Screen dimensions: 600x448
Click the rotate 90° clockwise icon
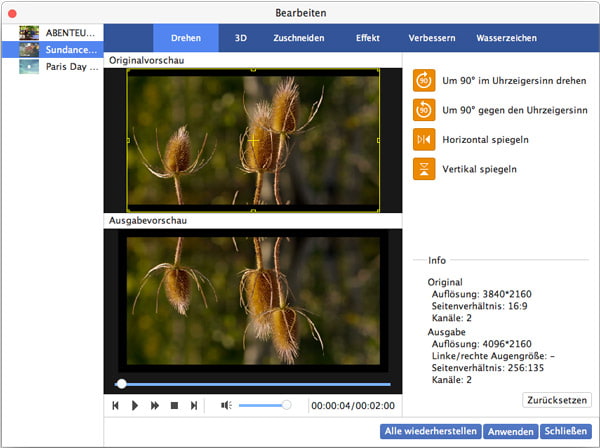click(x=424, y=80)
